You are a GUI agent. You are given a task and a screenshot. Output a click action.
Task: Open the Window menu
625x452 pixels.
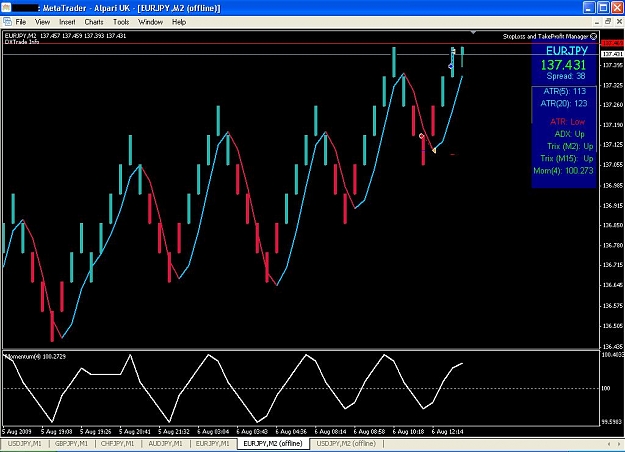click(x=150, y=22)
